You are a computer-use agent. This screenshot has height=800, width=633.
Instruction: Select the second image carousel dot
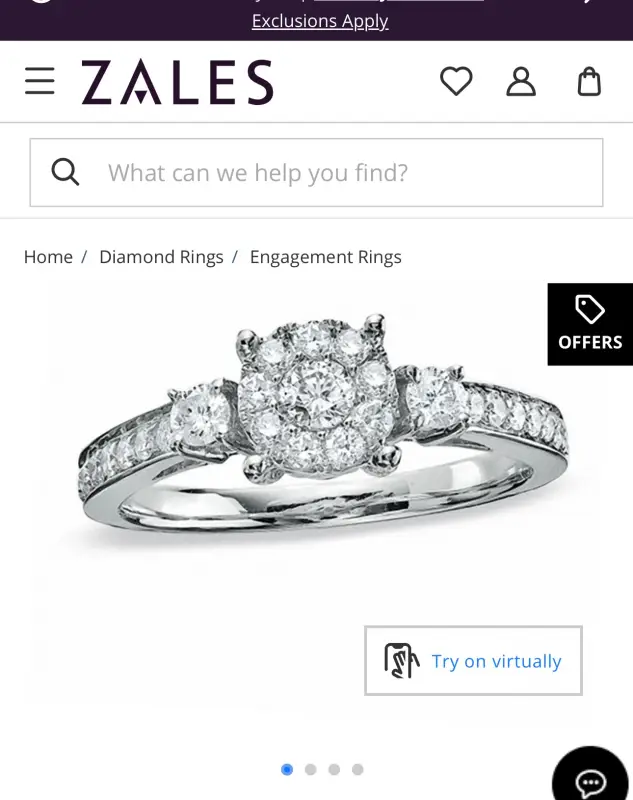pos(311,769)
